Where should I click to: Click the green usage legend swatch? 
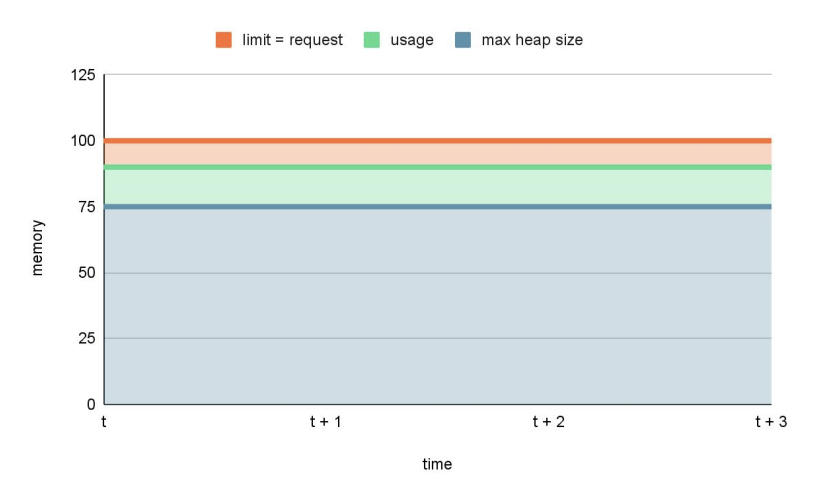371,40
